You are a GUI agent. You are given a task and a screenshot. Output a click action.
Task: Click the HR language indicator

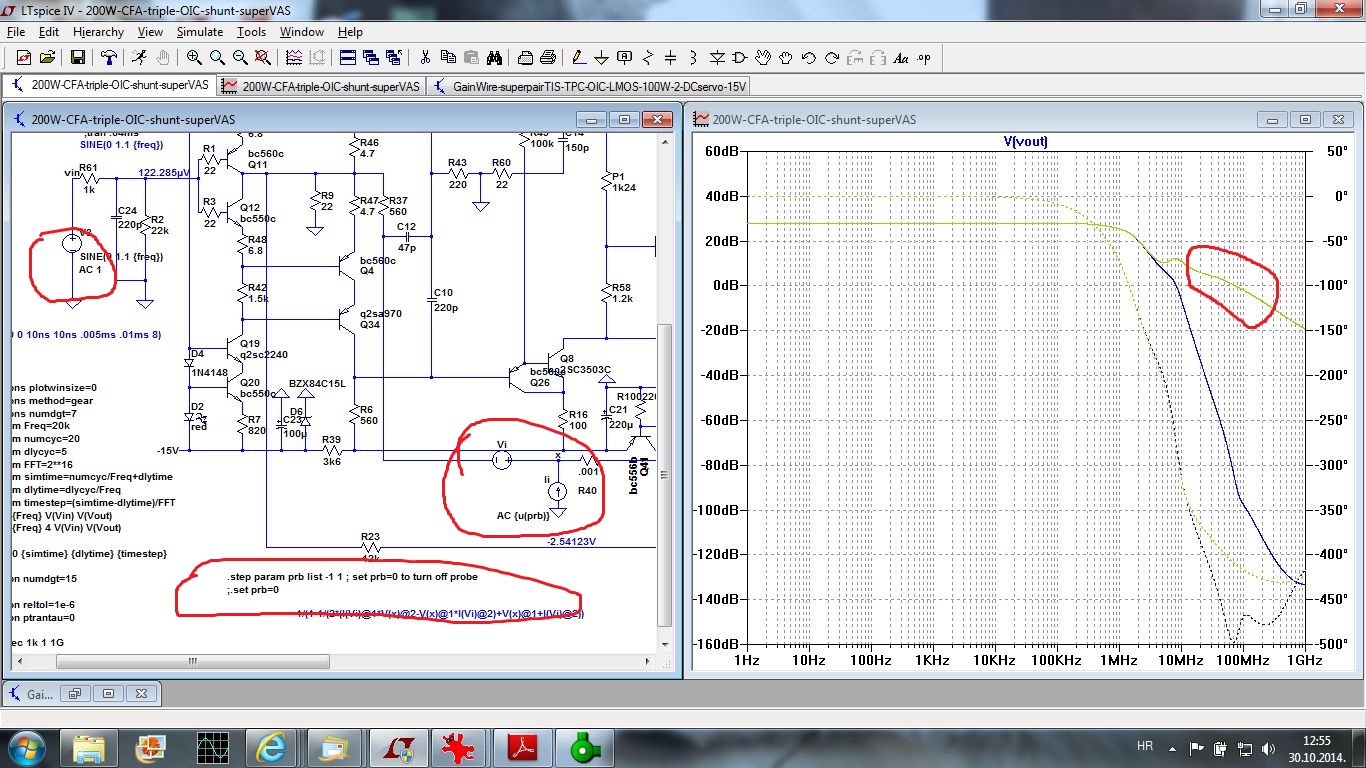click(x=1145, y=747)
